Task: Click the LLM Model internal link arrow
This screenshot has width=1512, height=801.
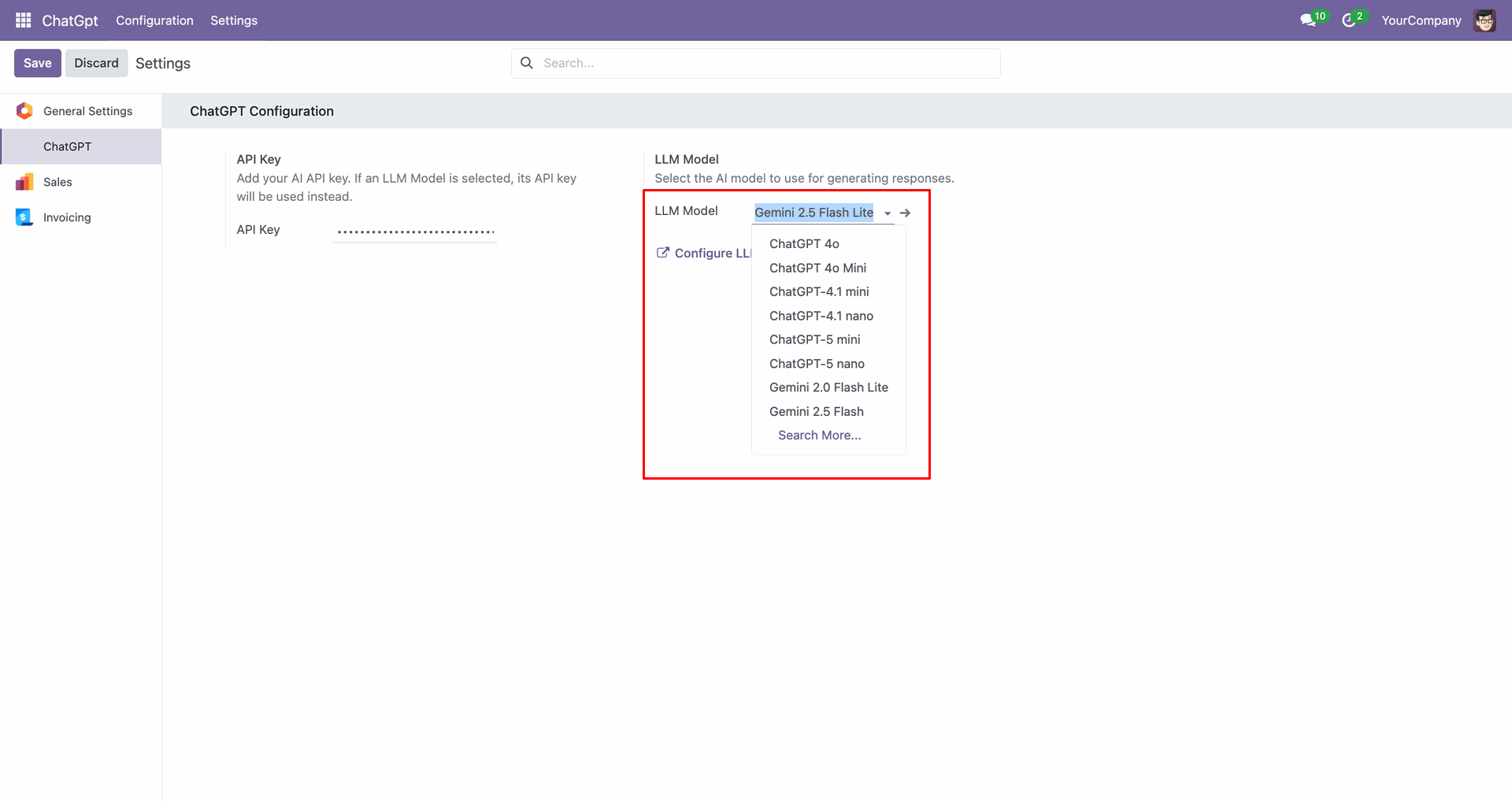Action: [x=906, y=213]
